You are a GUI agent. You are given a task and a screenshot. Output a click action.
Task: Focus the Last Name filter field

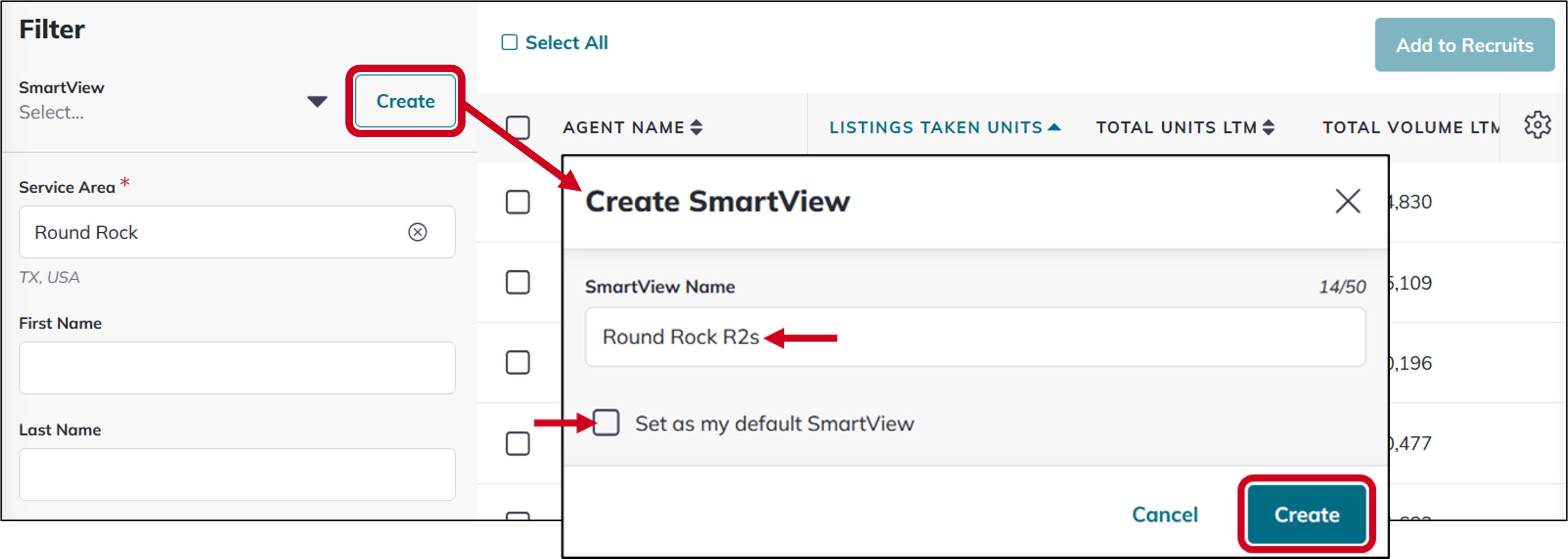(238, 474)
